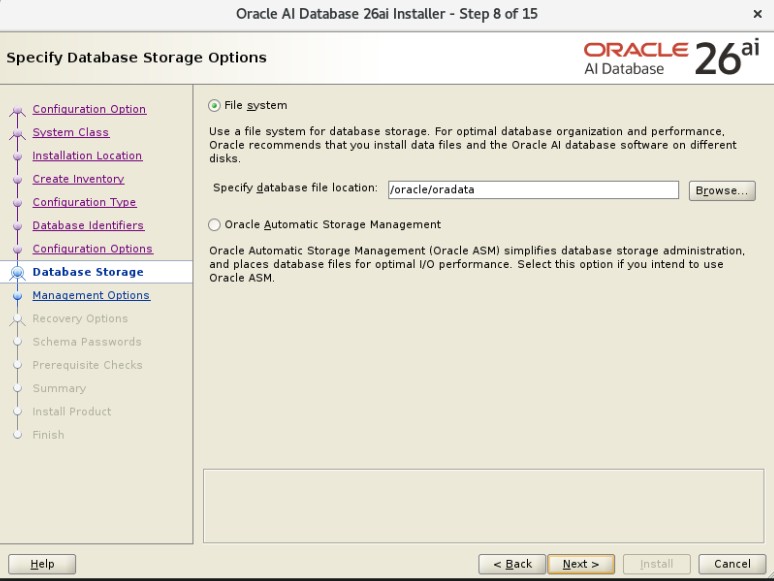Open Management Options step
The image size is (774, 581).
click(91, 295)
